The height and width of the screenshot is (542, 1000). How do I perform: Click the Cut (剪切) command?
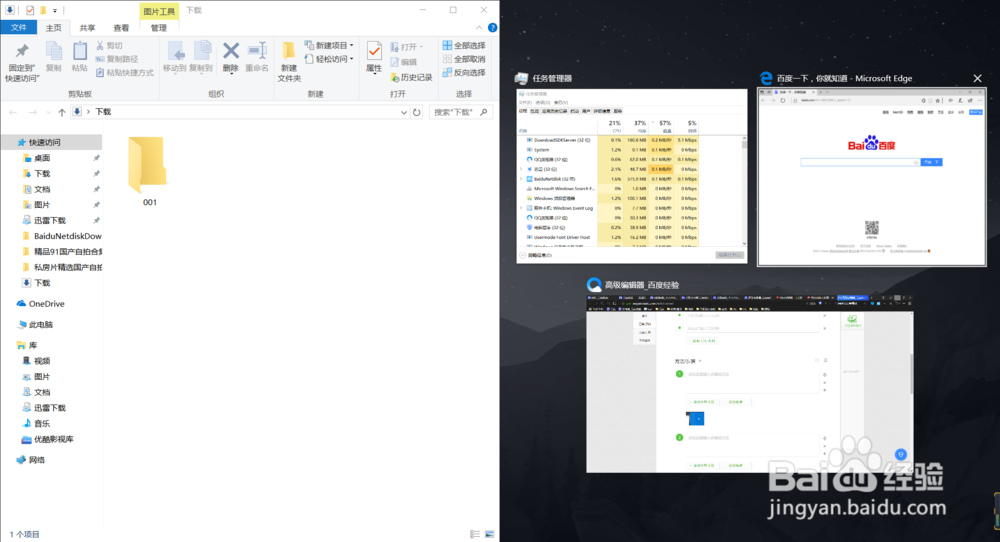[109, 46]
